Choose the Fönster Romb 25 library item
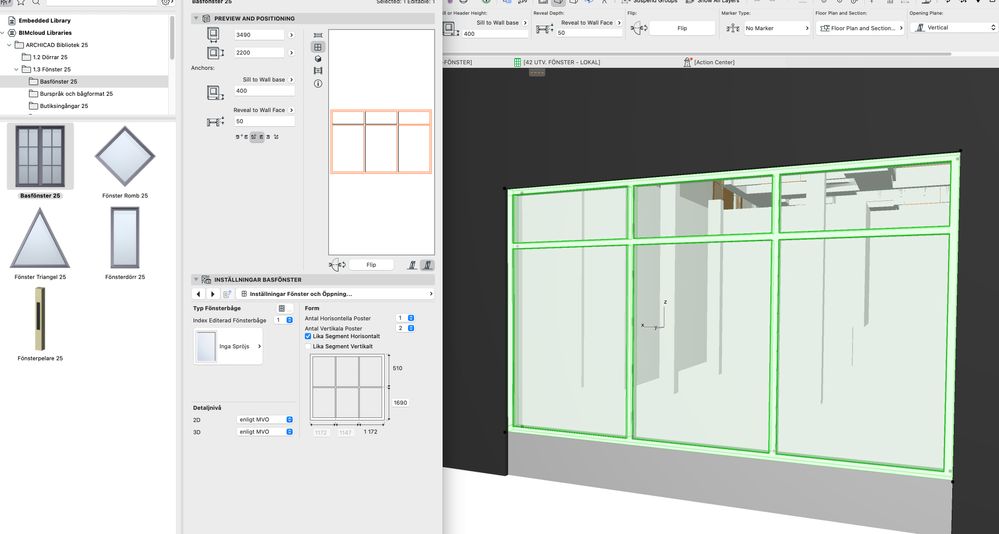The image size is (999, 534). [125, 156]
